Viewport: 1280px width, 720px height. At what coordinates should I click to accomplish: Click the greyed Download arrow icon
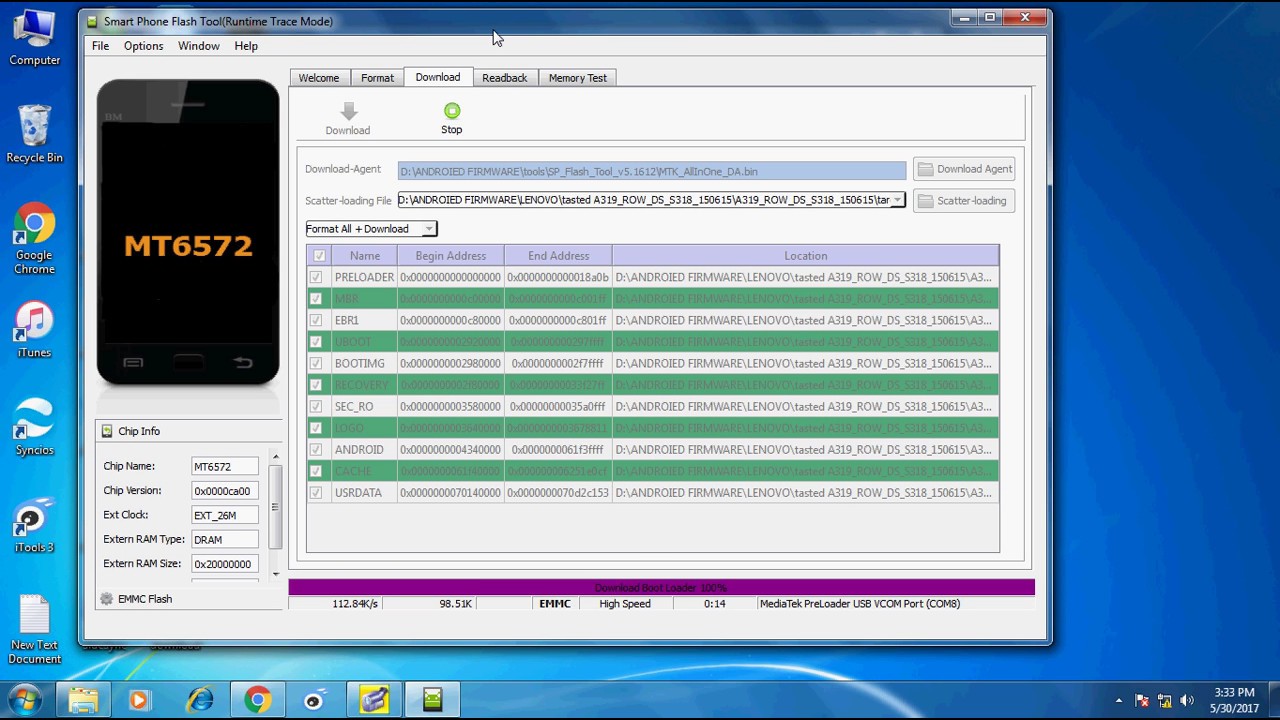pos(348,111)
